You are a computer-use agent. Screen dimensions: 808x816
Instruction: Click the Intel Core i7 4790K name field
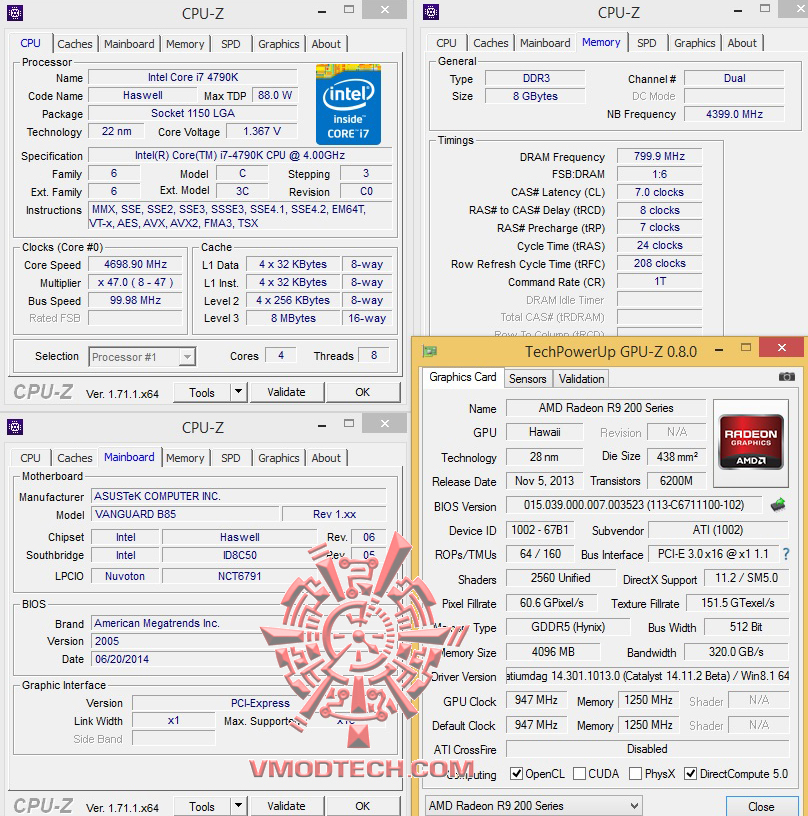coord(193,77)
